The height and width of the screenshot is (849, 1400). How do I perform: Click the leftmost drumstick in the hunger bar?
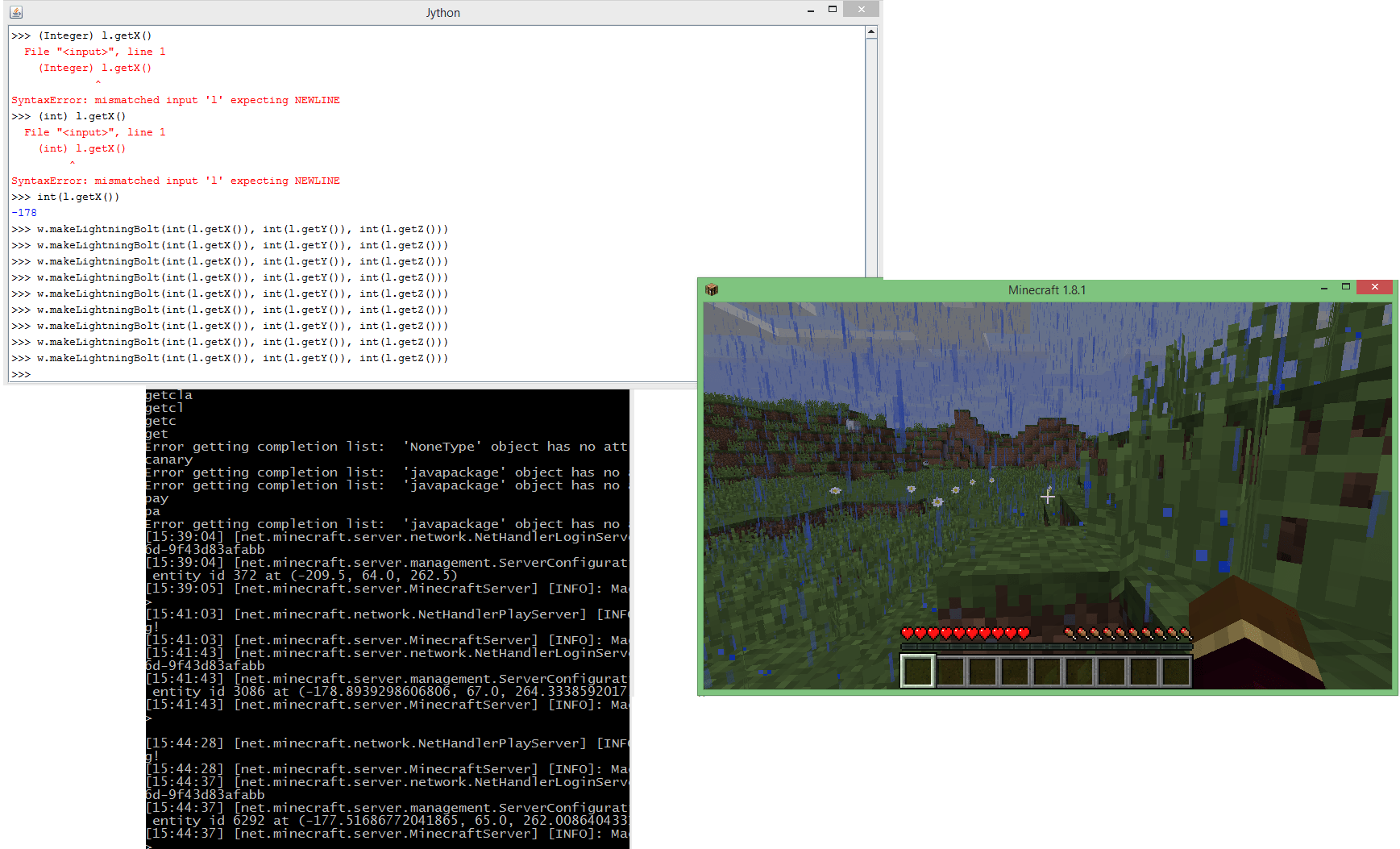[1070, 634]
